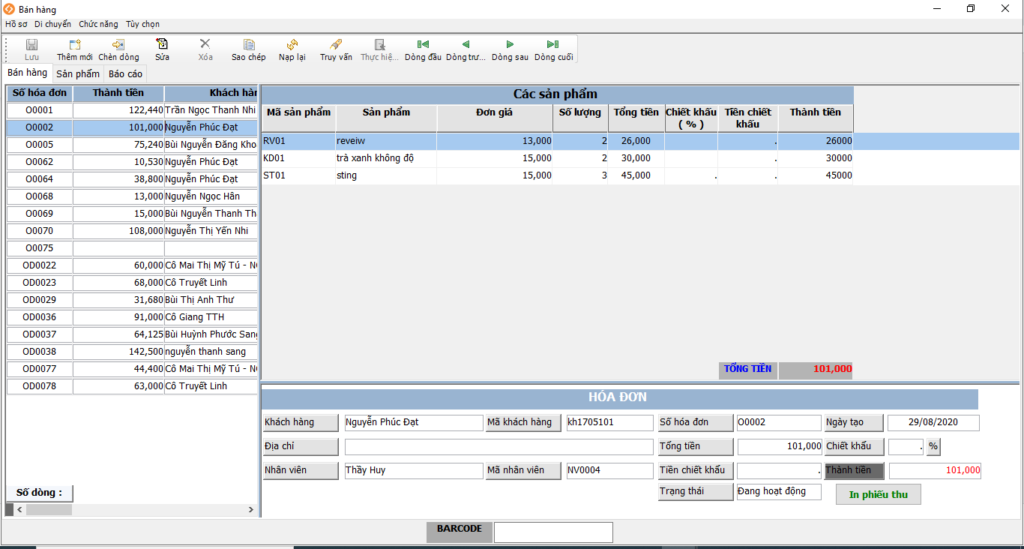Click the Xóa delete icon
The width and height of the screenshot is (1024, 549).
click(x=205, y=45)
